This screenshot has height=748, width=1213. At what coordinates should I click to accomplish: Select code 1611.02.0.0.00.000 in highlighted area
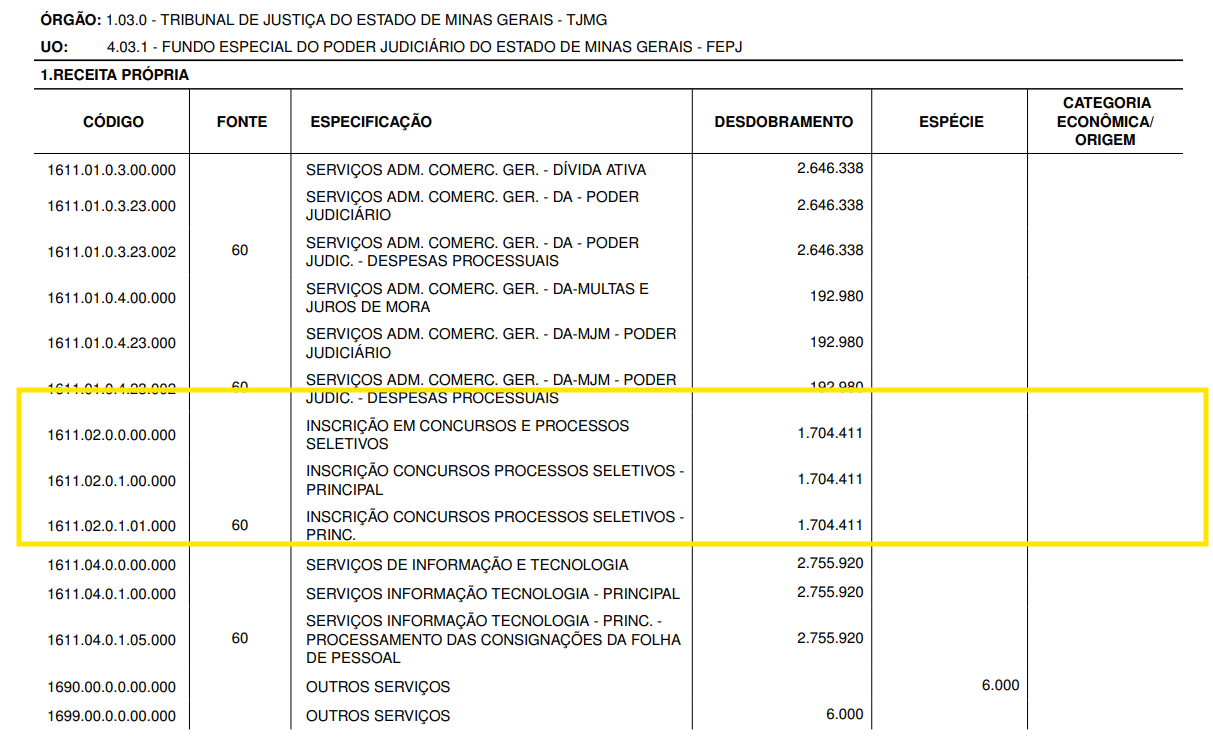coord(111,435)
